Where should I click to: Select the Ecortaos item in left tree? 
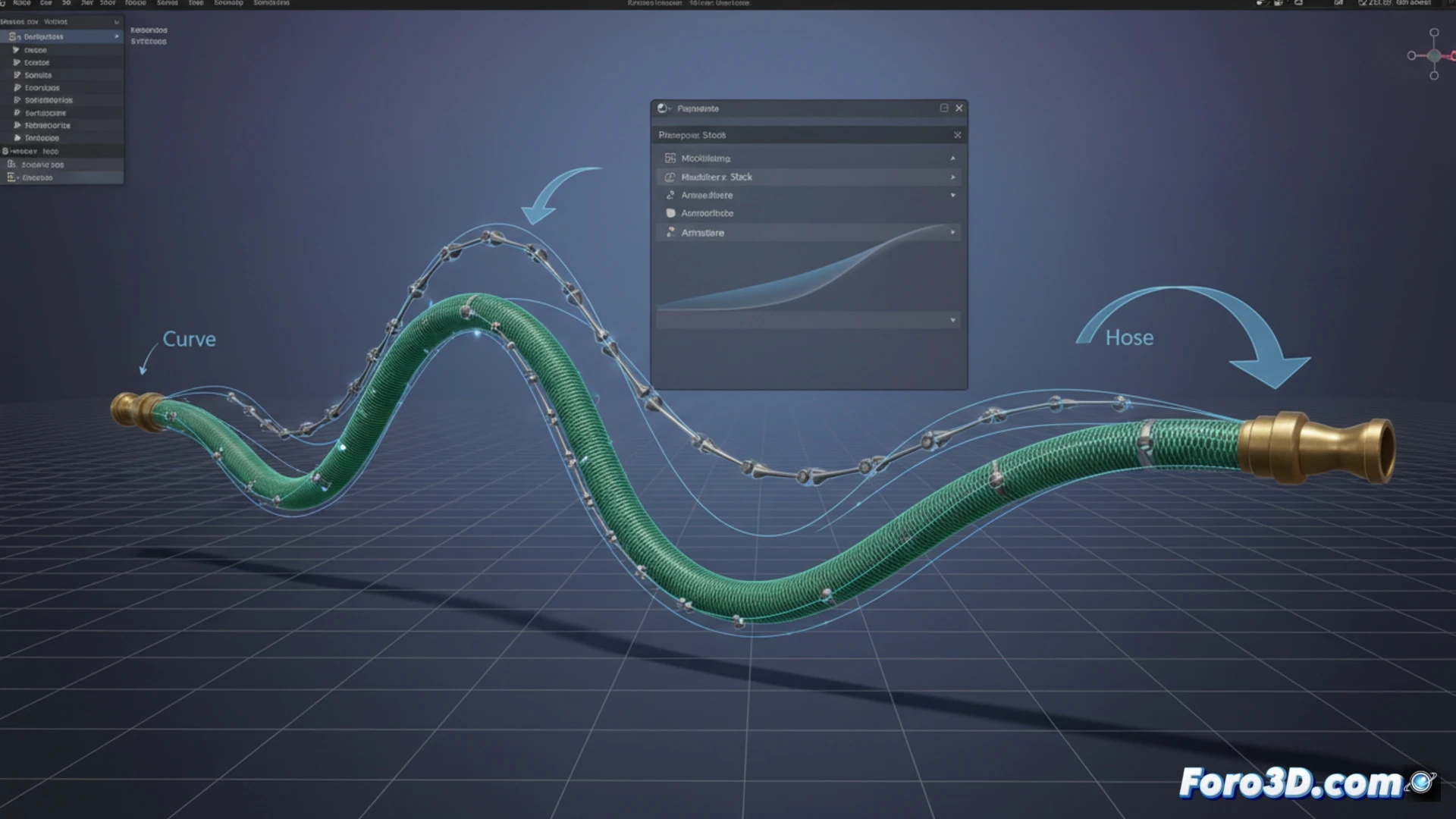(x=42, y=88)
